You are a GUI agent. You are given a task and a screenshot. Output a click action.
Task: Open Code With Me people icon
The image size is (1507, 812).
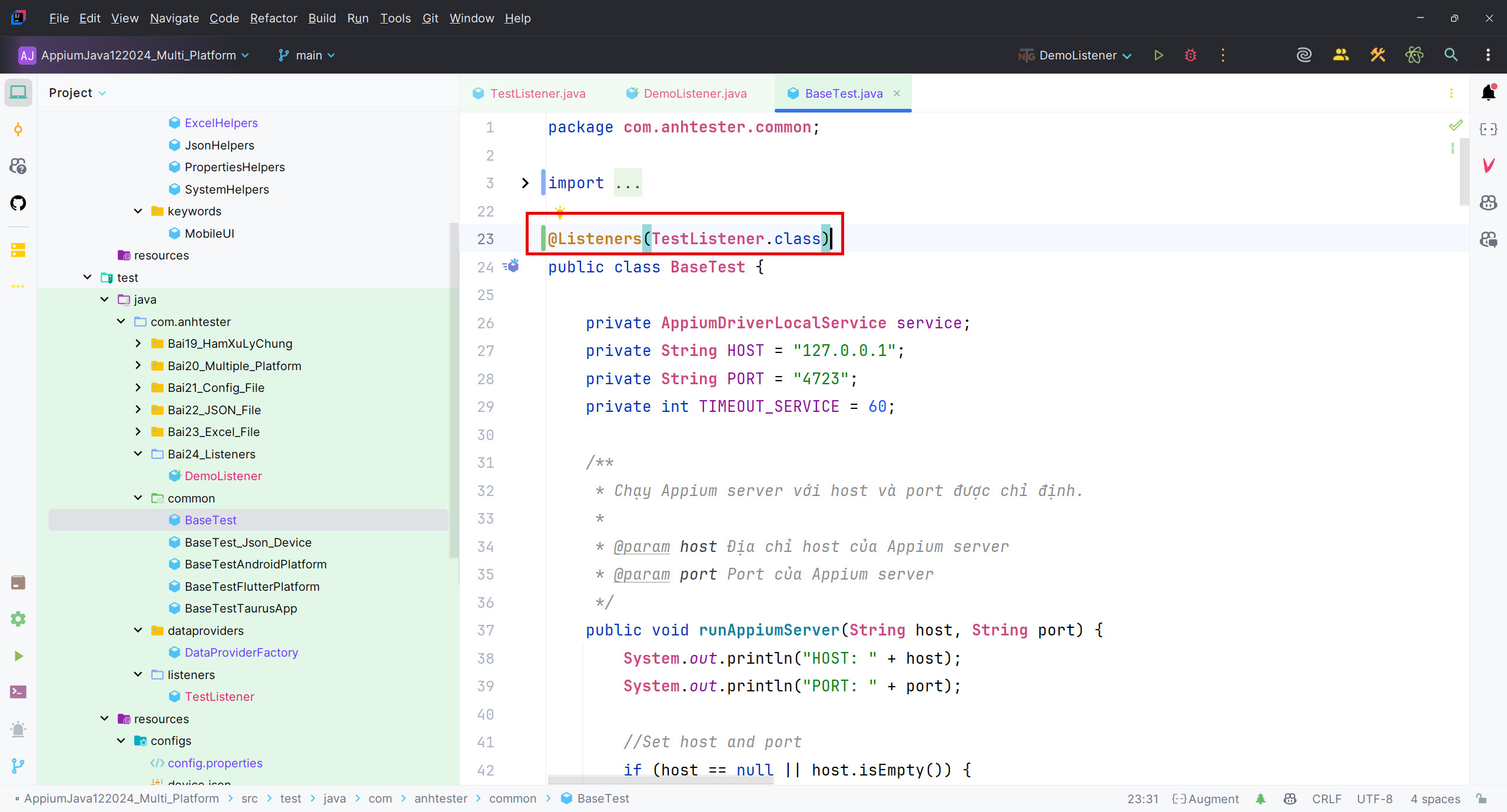click(x=1341, y=55)
